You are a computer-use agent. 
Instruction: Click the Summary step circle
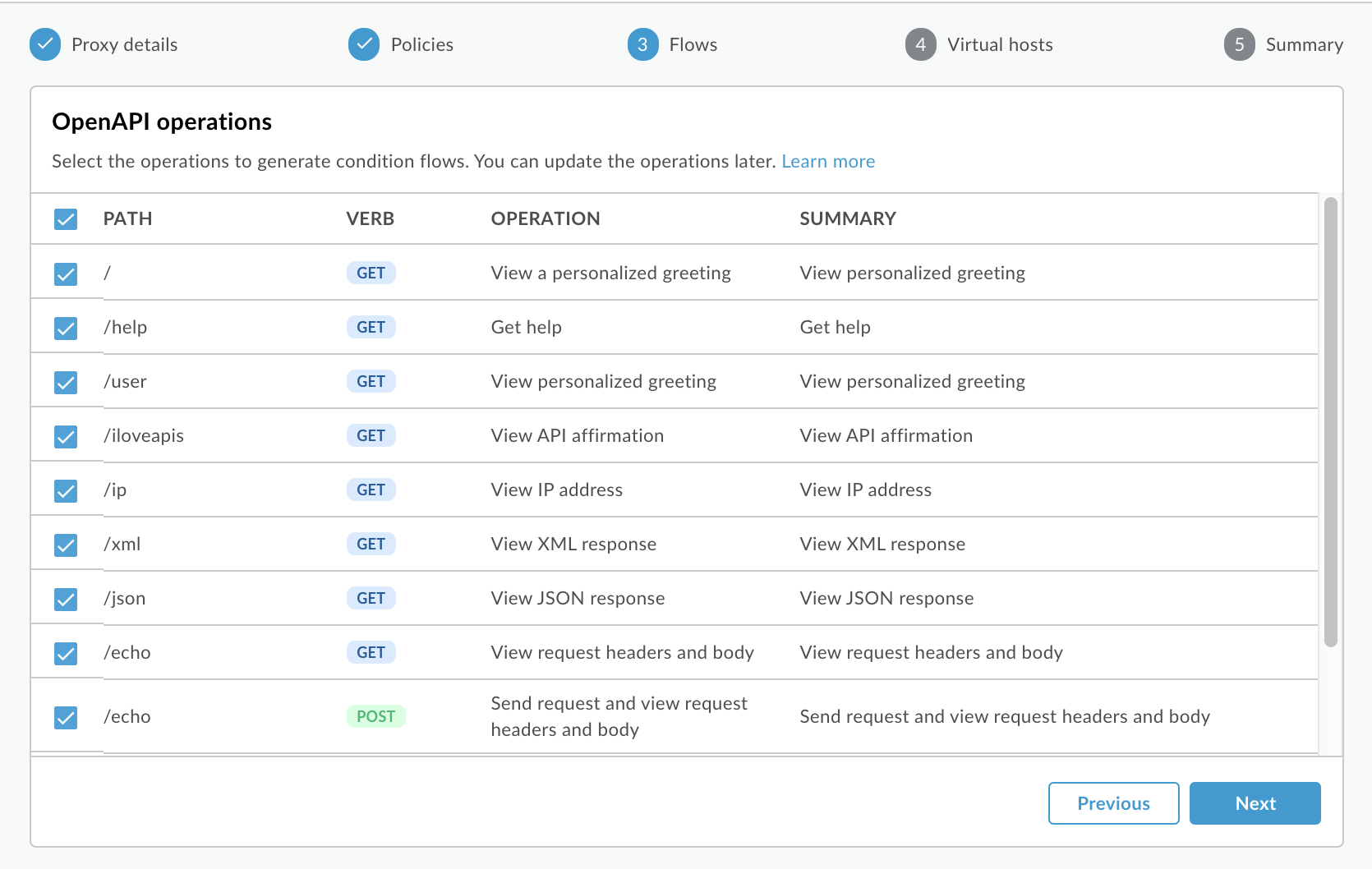[x=1239, y=44]
